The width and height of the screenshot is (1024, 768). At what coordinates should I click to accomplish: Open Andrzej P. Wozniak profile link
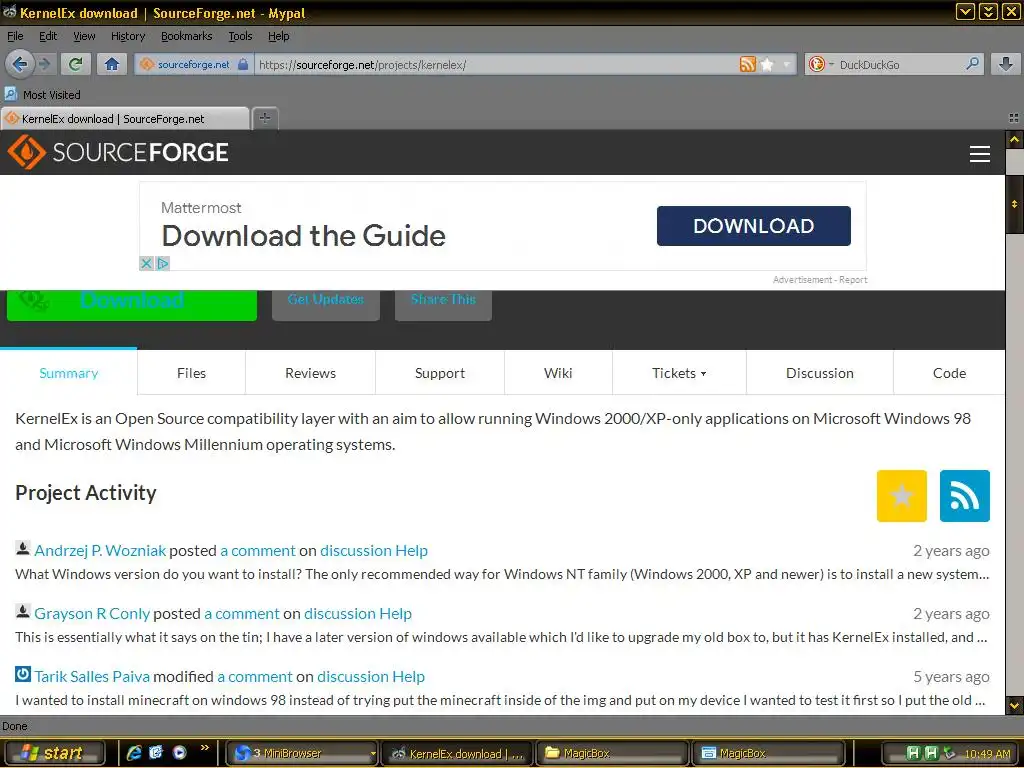click(100, 551)
